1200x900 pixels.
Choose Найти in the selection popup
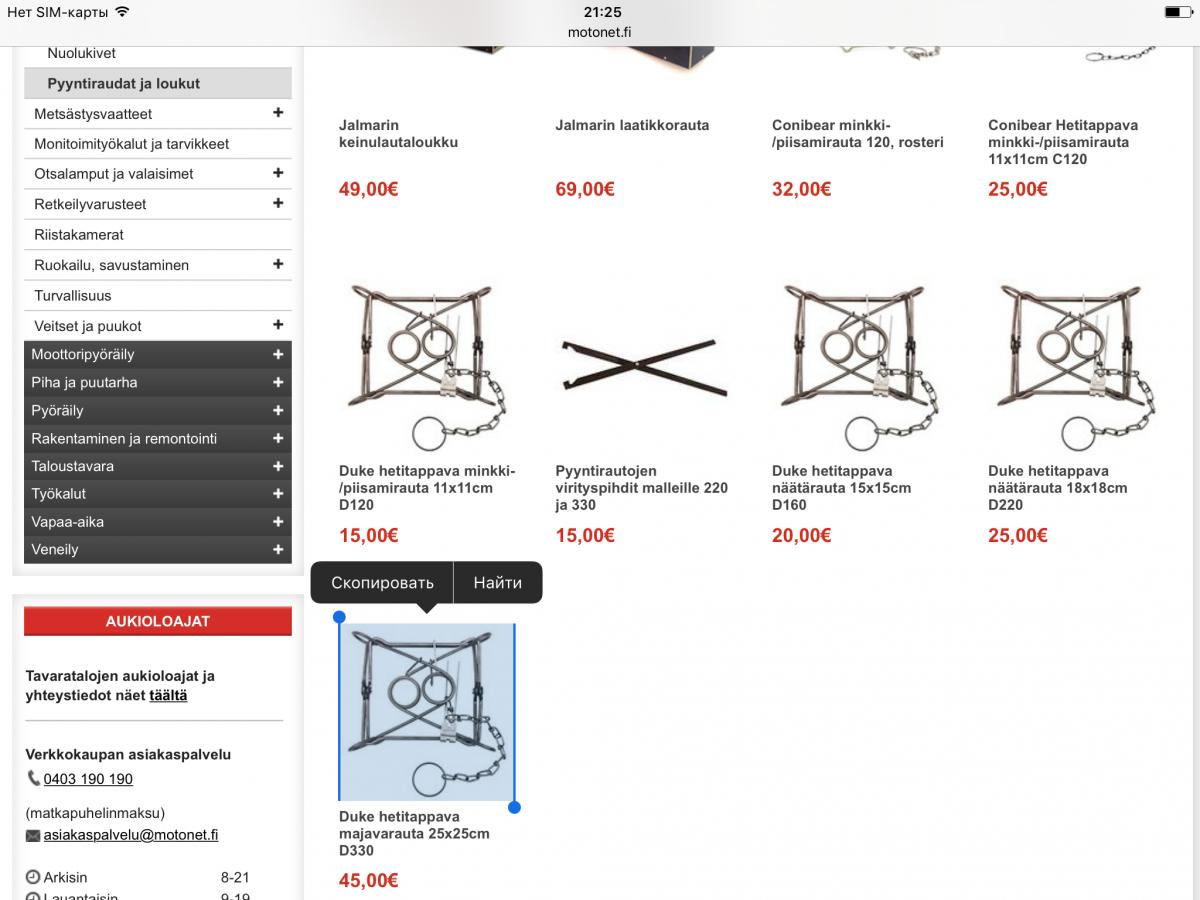(498, 583)
